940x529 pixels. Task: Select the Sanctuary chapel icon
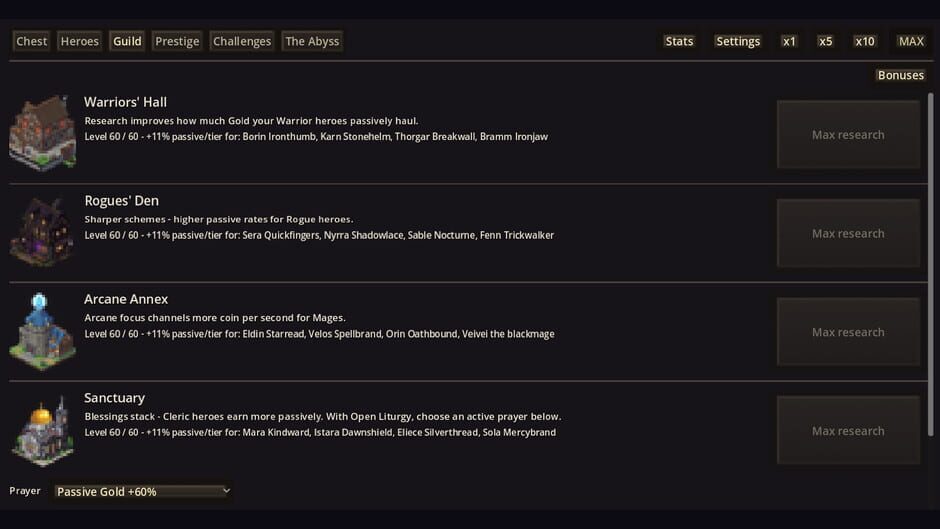click(43, 430)
